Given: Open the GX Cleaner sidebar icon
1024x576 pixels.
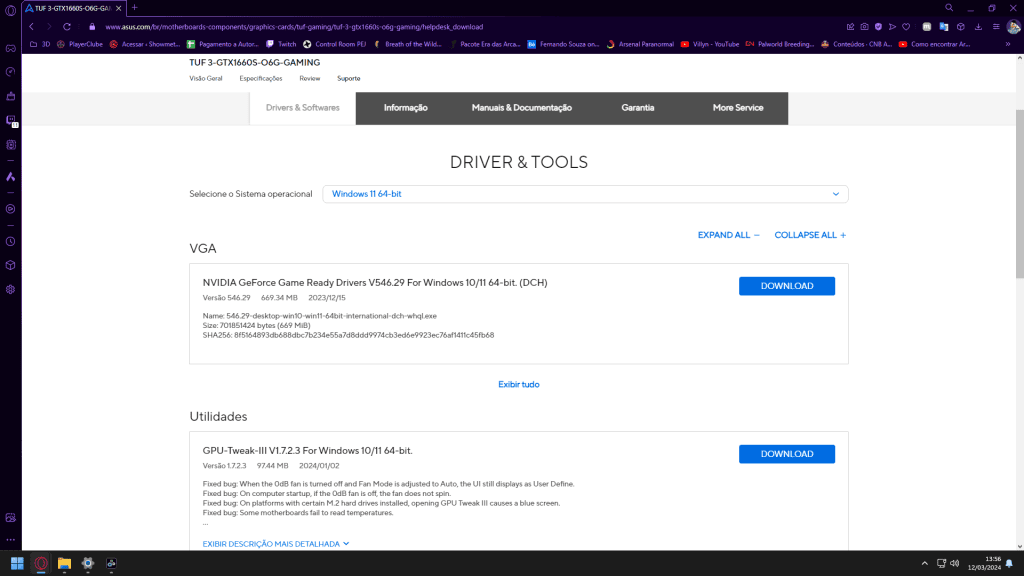Looking at the screenshot, I should (x=10, y=96).
